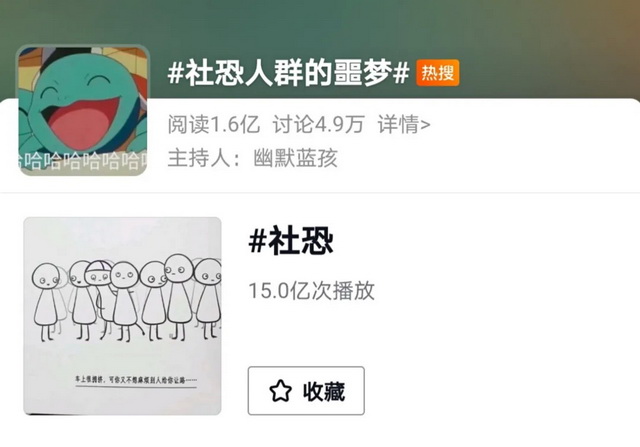Open the crowded stick-figure cartoon thumbnail

pyautogui.click(x=122, y=316)
